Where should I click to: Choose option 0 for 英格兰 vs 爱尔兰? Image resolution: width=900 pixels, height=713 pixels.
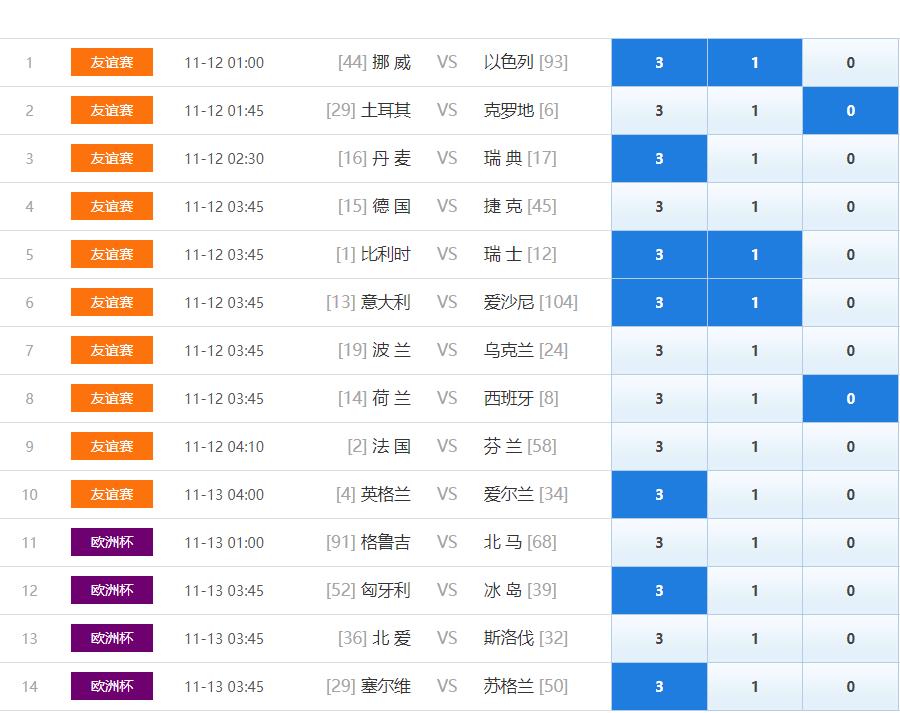coord(850,494)
